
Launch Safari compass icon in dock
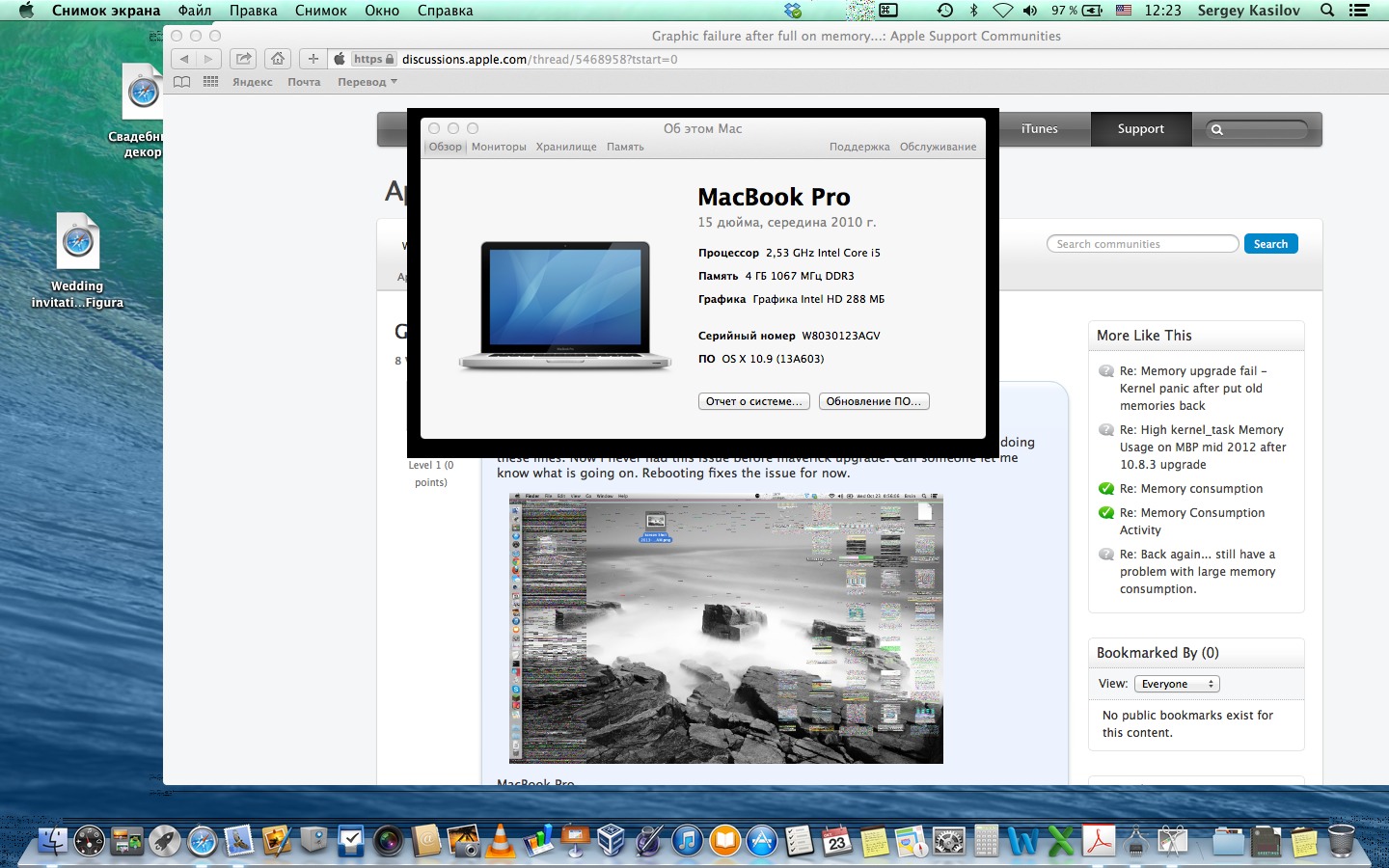click(x=203, y=841)
